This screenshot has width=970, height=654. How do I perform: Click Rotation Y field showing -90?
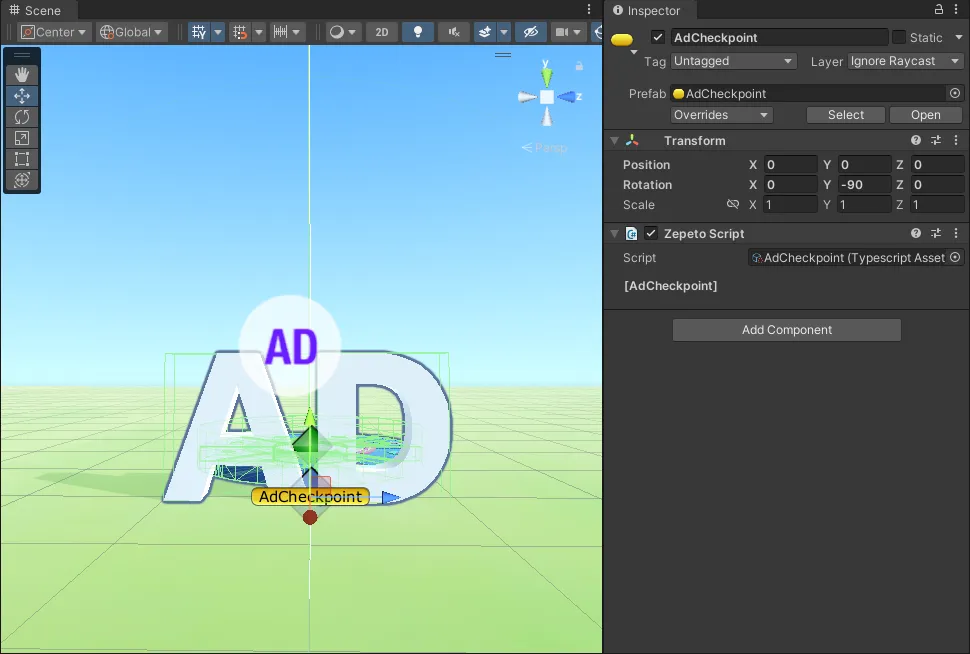pyautogui.click(x=864, y=184)
